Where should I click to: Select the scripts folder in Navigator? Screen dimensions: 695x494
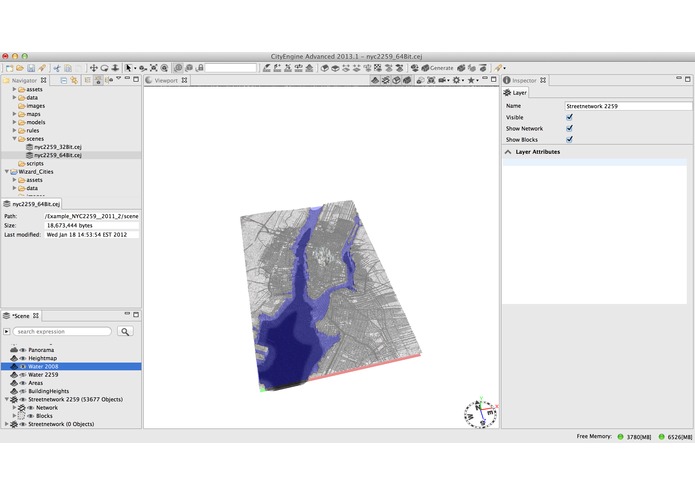[31, 163]
